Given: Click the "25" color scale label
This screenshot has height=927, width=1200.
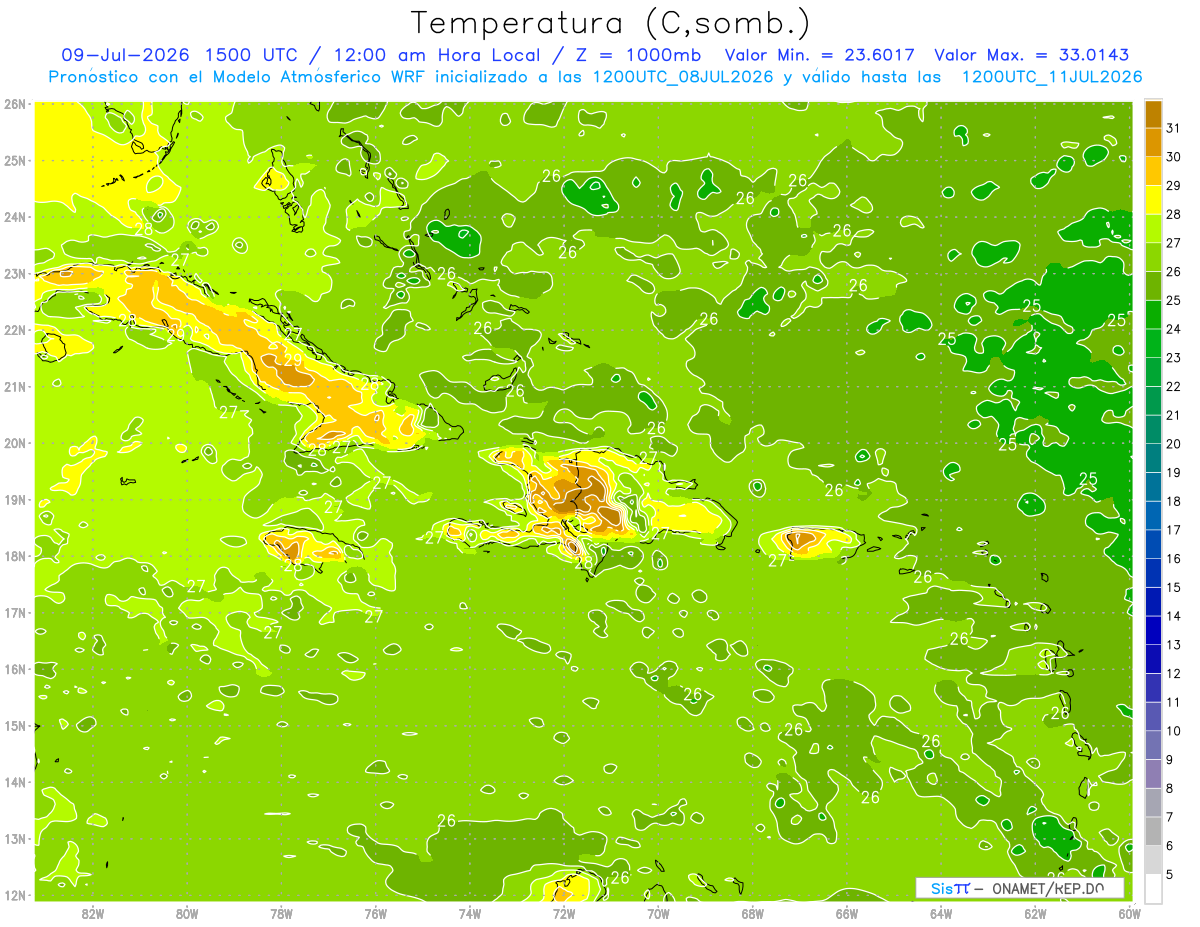Looking at the screenshot, I should click(x=1173, y=300).
